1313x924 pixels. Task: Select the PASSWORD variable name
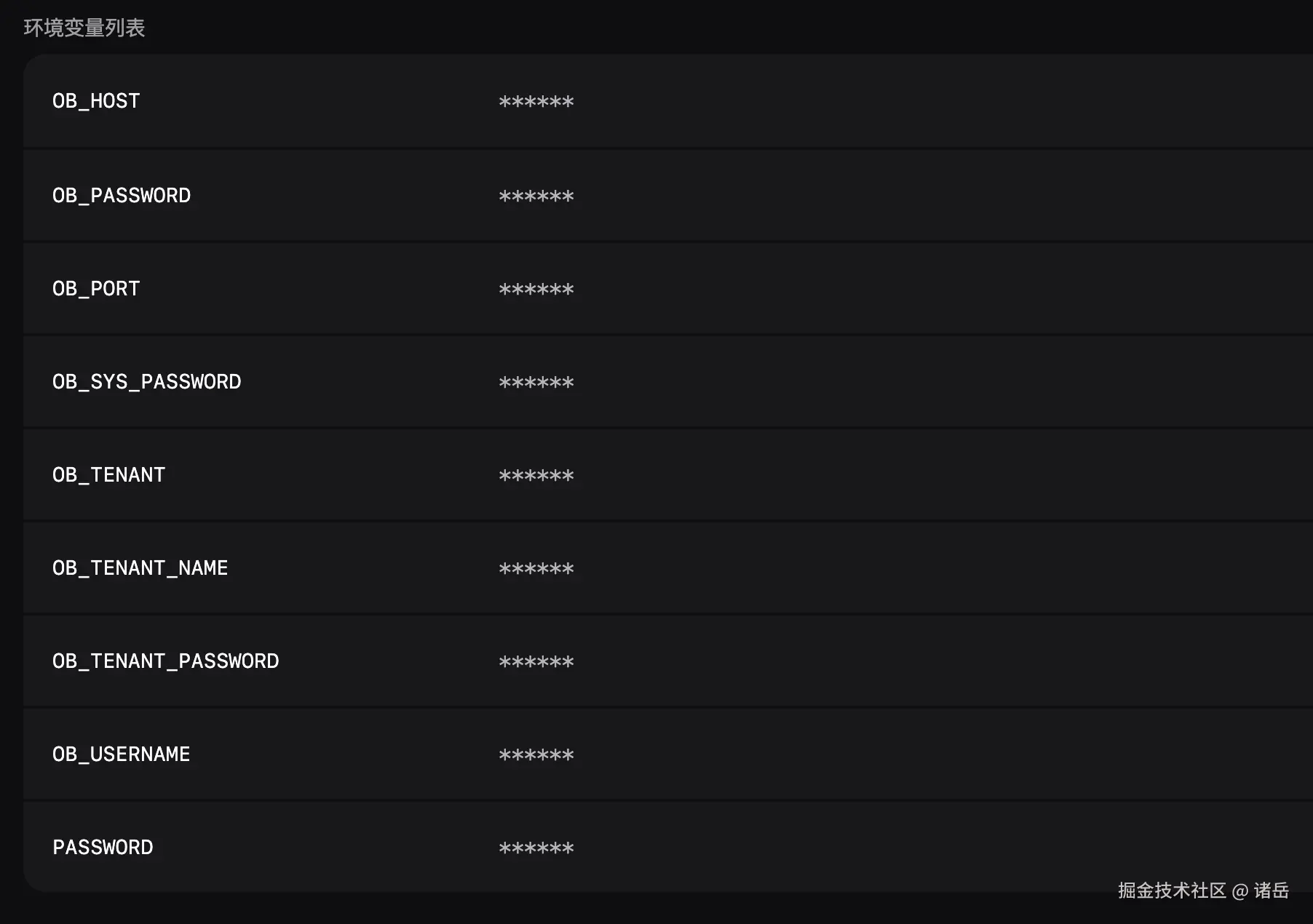point(103,848)
